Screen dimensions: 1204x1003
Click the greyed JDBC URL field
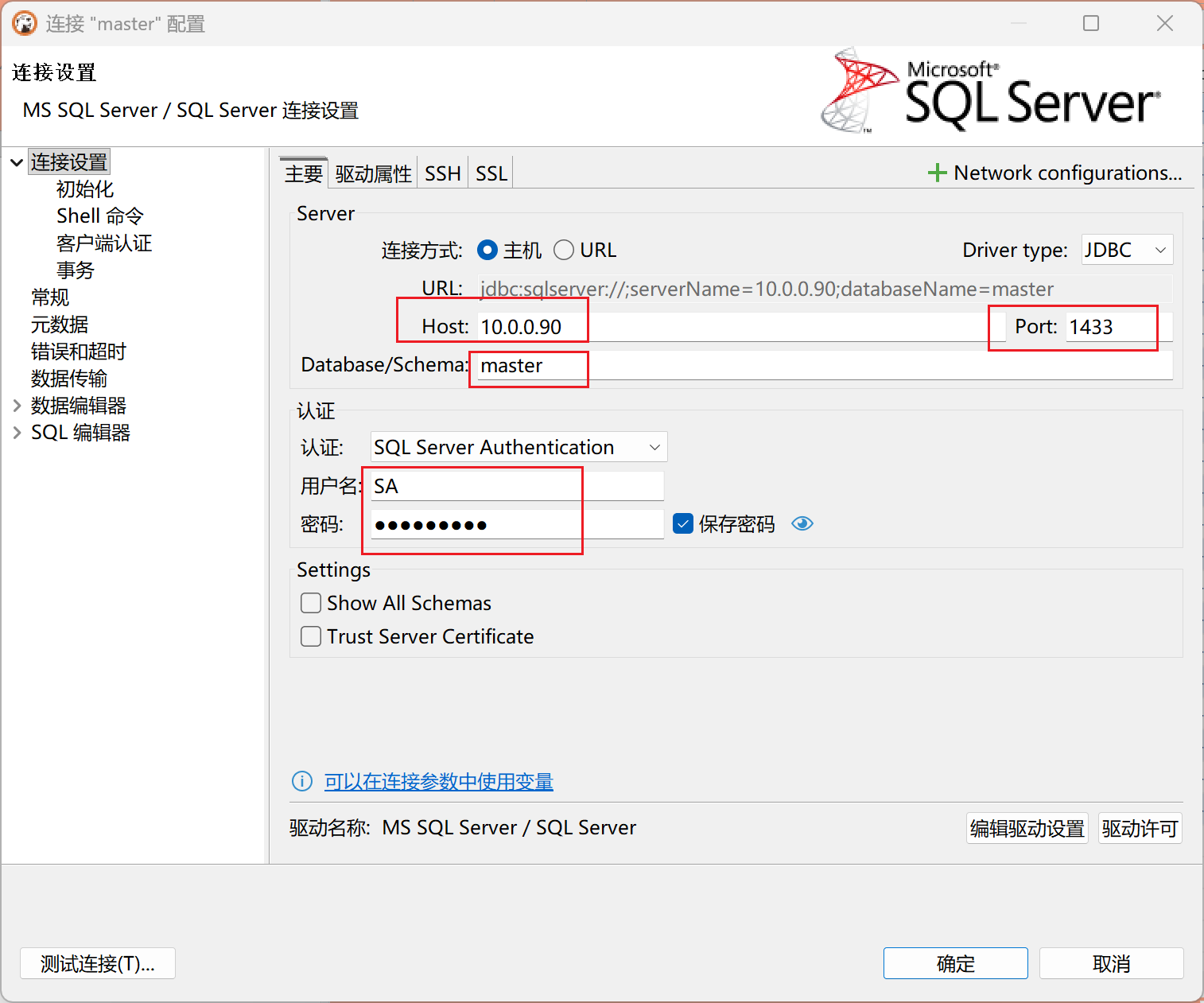[825, 289]
